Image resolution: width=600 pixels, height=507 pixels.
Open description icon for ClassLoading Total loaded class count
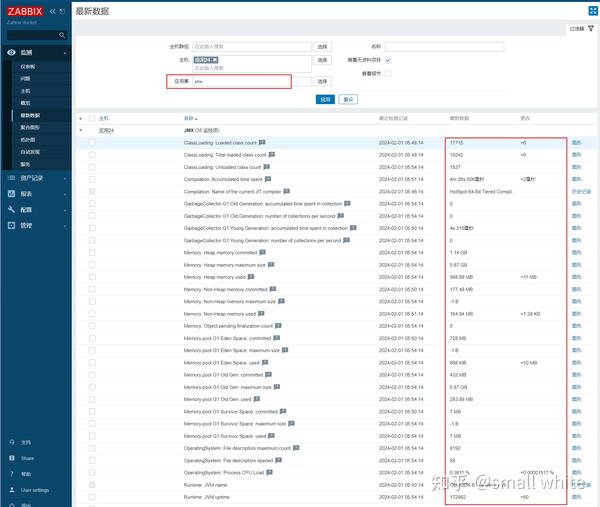272,155
